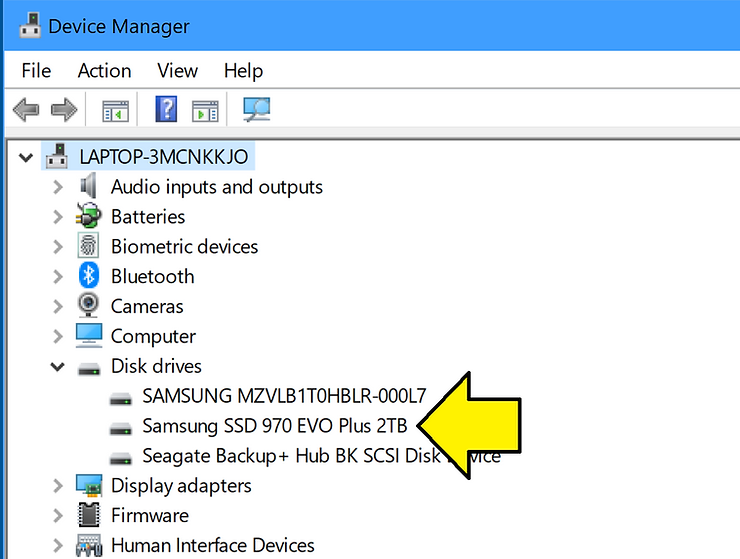Select Human Interface Devices label
The height and width of the screenshot is (559, 740).
click(212, 545)
